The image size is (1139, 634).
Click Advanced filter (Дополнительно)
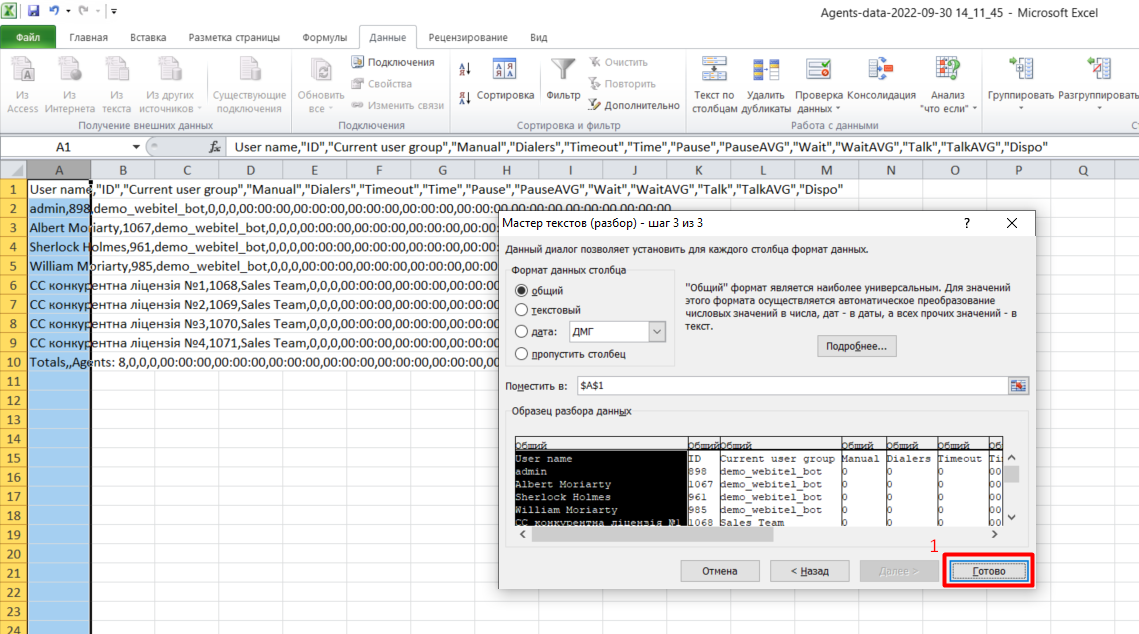point(634,105)
